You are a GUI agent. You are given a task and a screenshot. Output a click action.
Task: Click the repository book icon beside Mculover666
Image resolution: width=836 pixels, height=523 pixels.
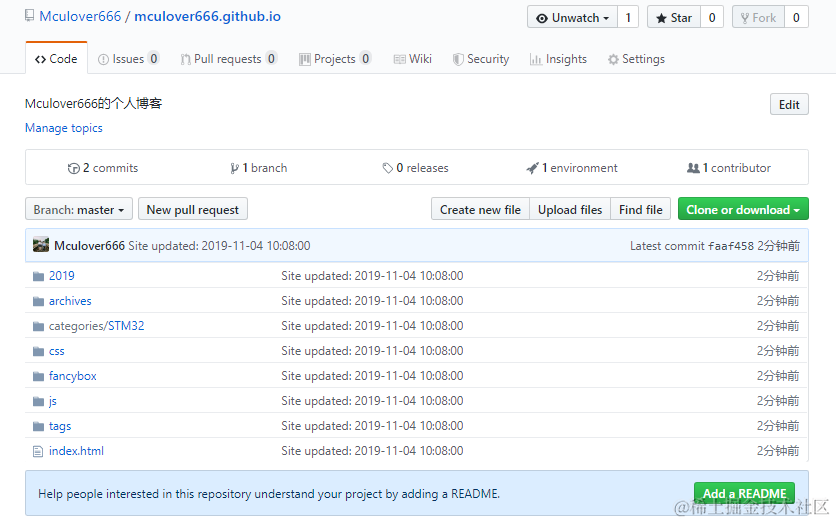click(x=29, y=16)
